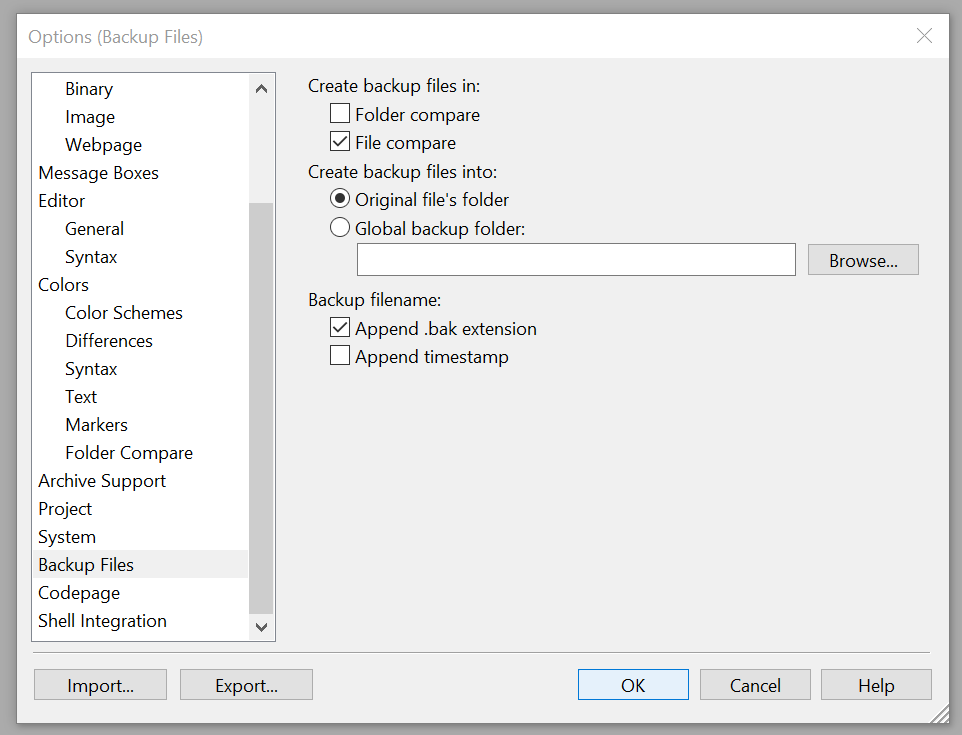The height and width of the screenshot is (735, 962).
Task: Open the System category
Action: coord(67,537)
